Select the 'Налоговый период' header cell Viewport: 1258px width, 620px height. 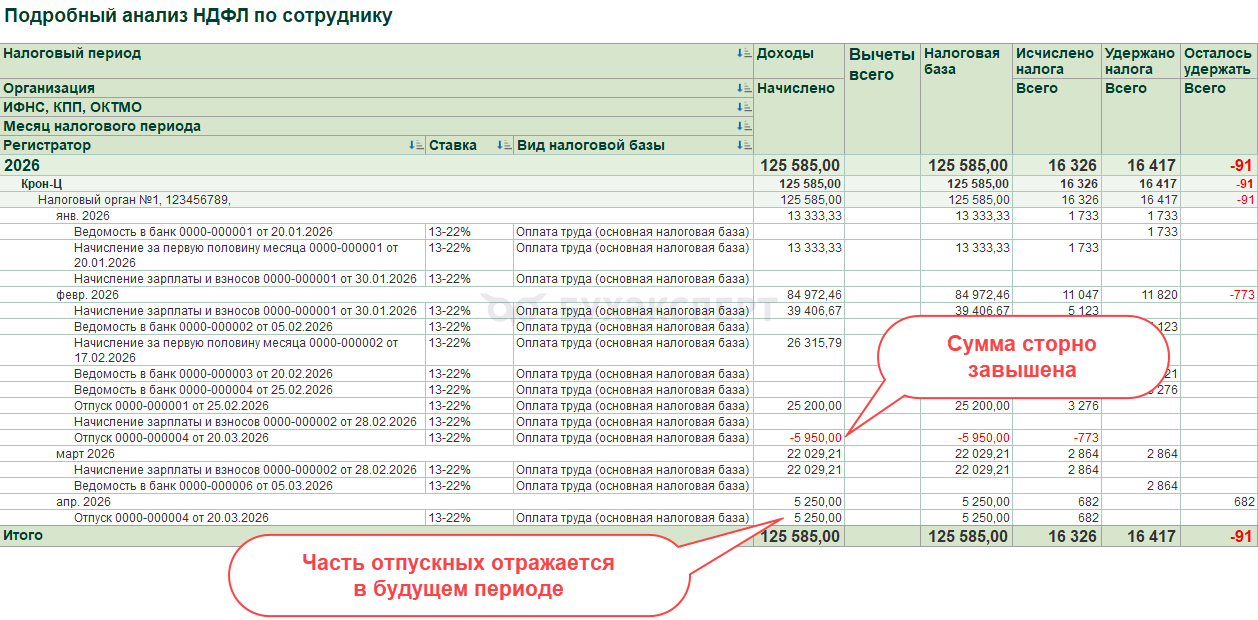tap(377, 61)
